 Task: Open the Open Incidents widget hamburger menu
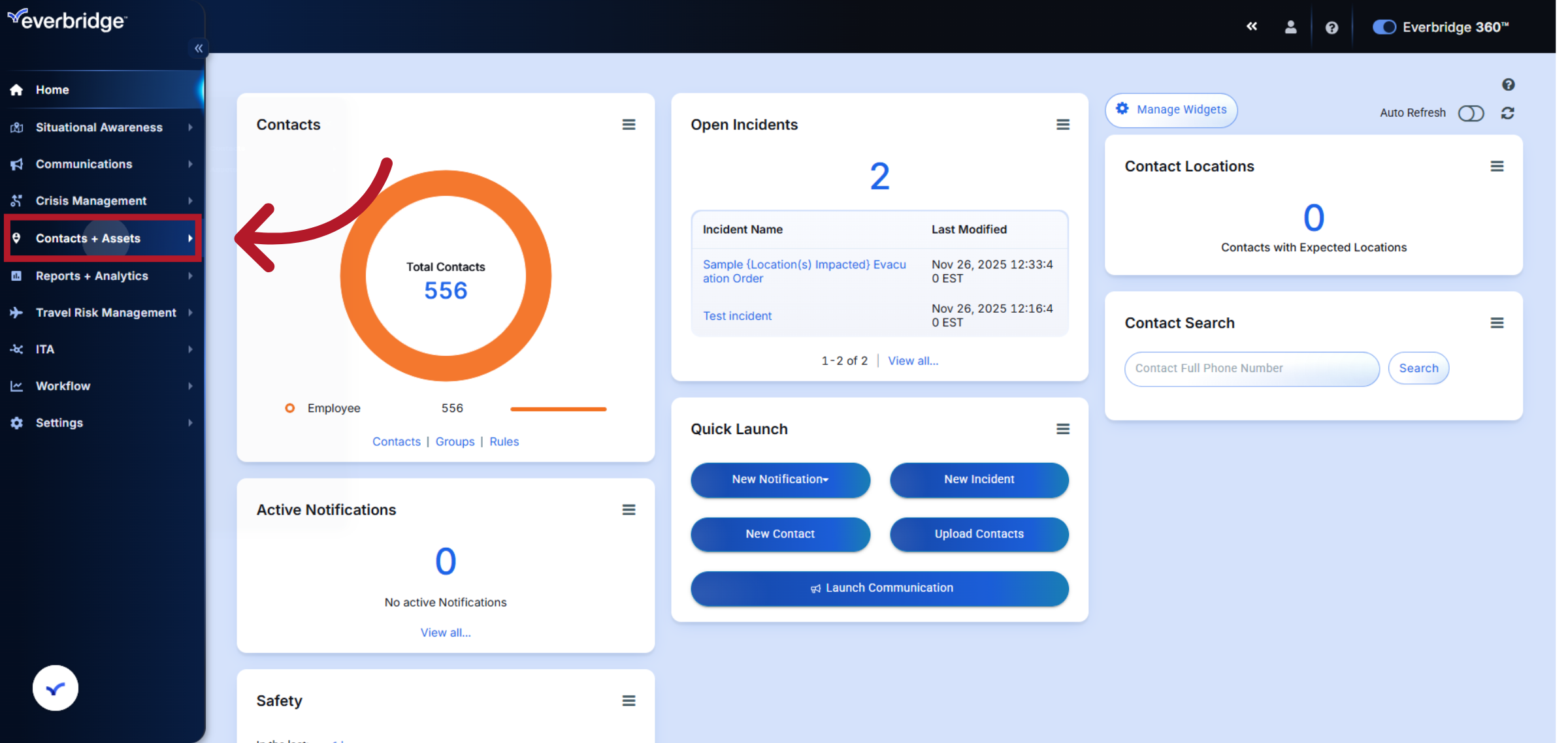click(1063, 124)
